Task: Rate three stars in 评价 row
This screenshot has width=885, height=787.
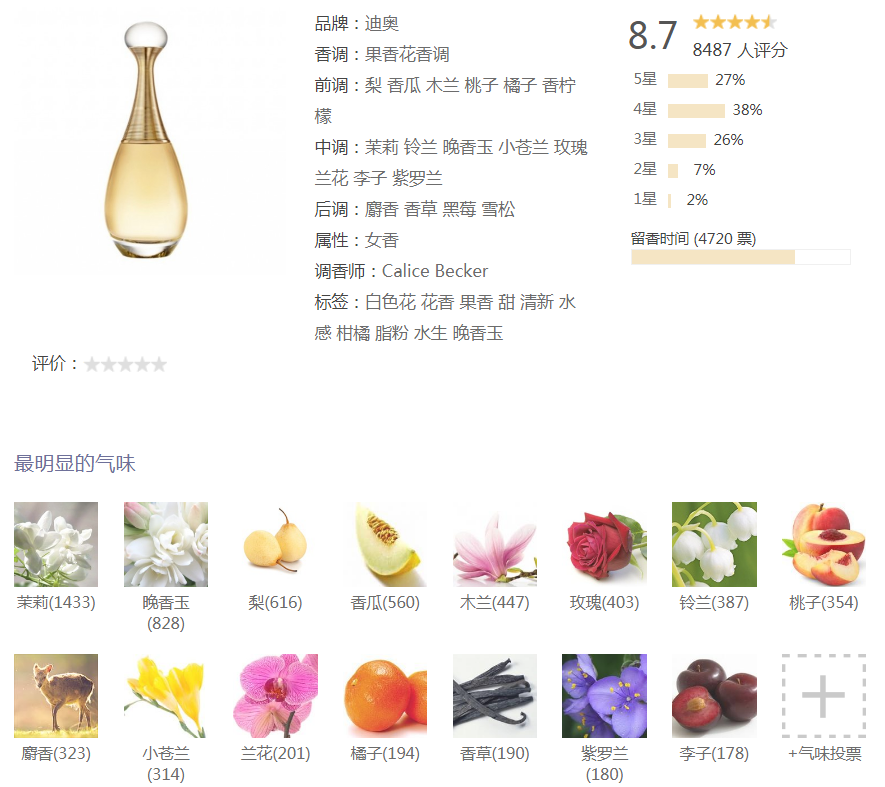Action: 125,364
